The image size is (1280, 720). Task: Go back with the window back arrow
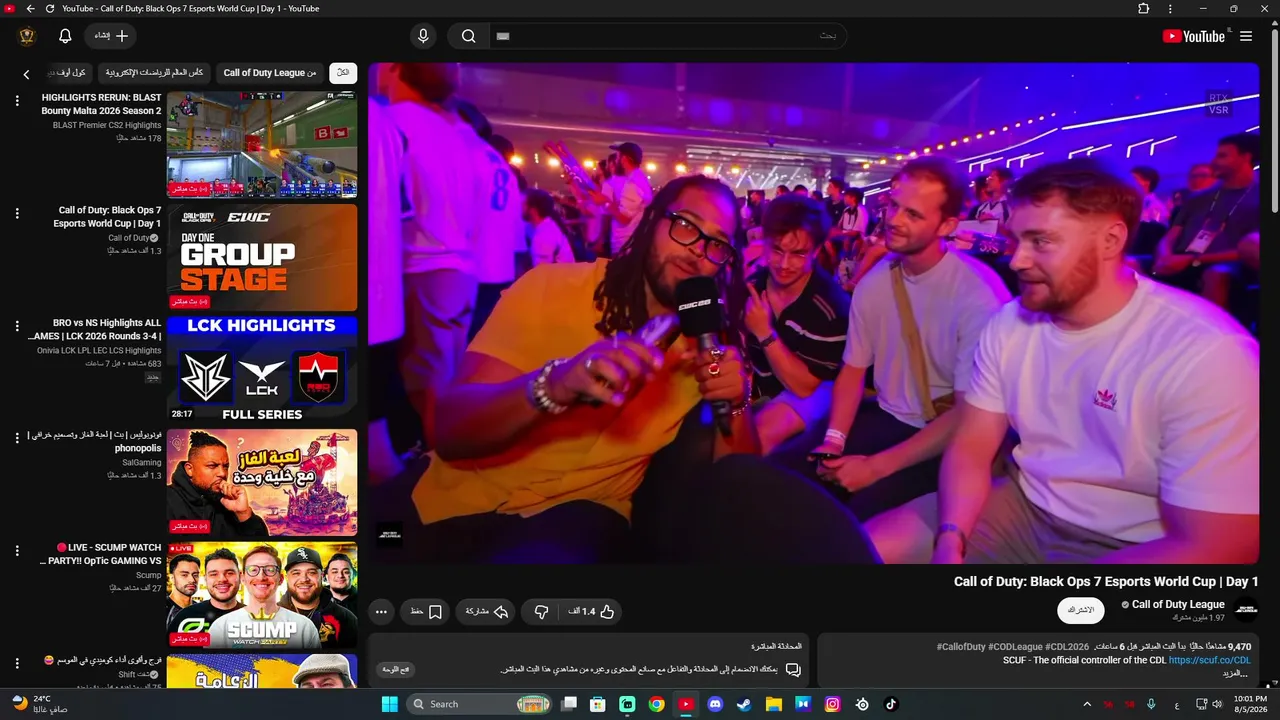(x=30, y=9)
